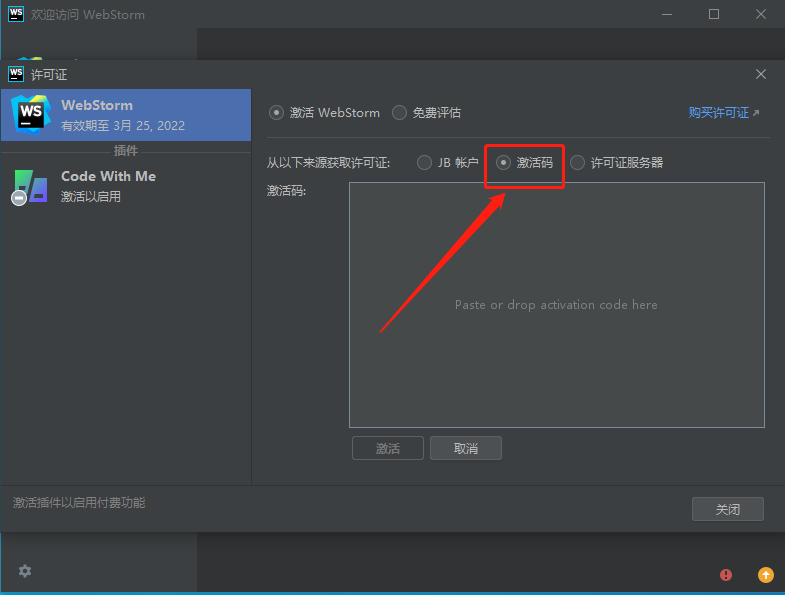Select the Code With Me plugin entry
The image size is (785, 595).
click(x=126, y=186)
